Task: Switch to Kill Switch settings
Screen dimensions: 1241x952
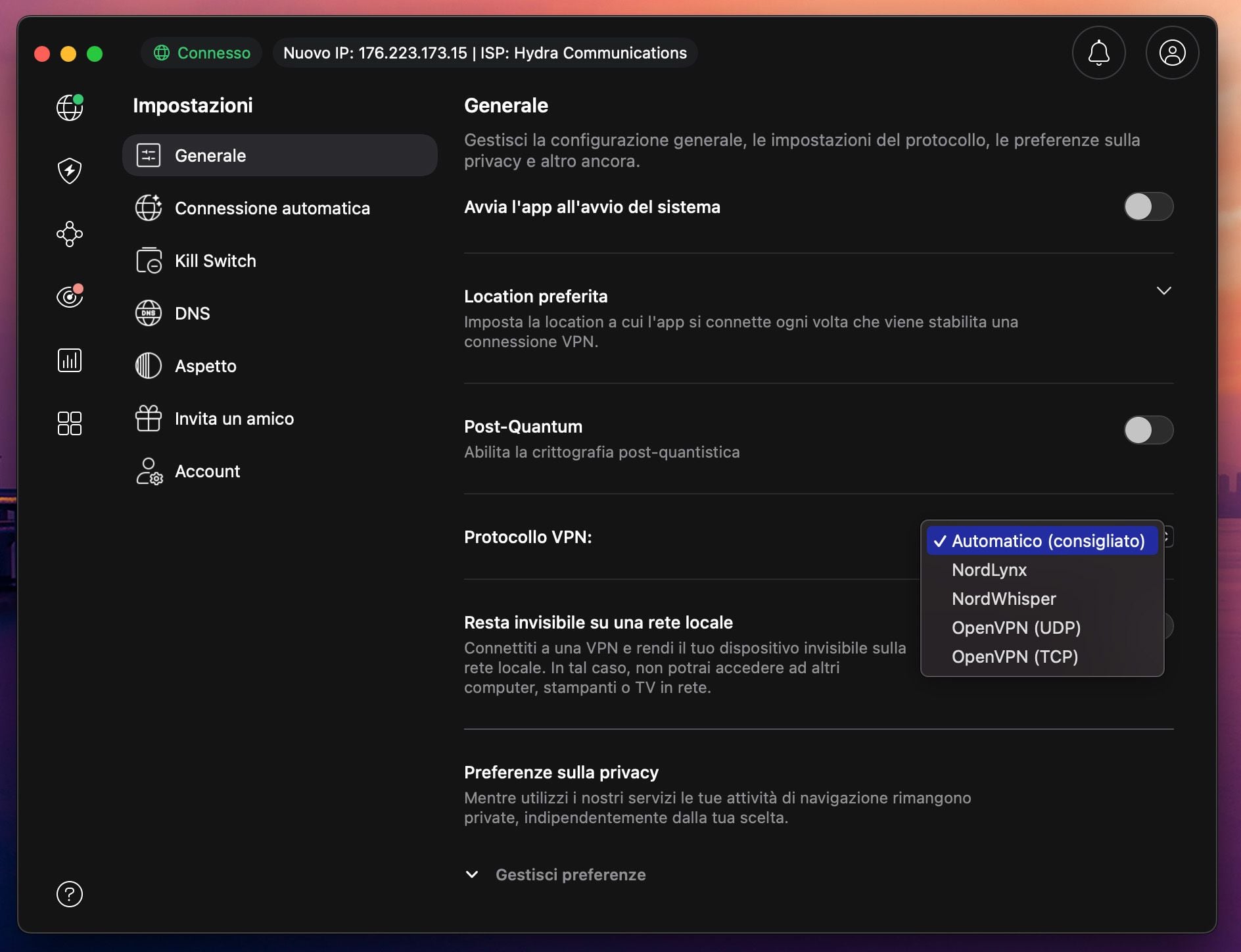Action: [x=215, y=260]
